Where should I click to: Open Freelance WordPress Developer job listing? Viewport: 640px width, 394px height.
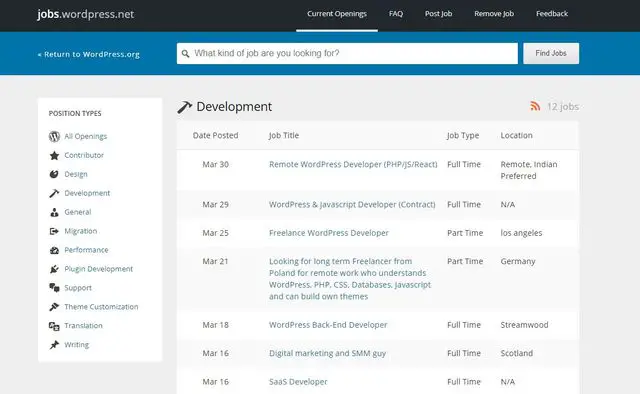329,233
